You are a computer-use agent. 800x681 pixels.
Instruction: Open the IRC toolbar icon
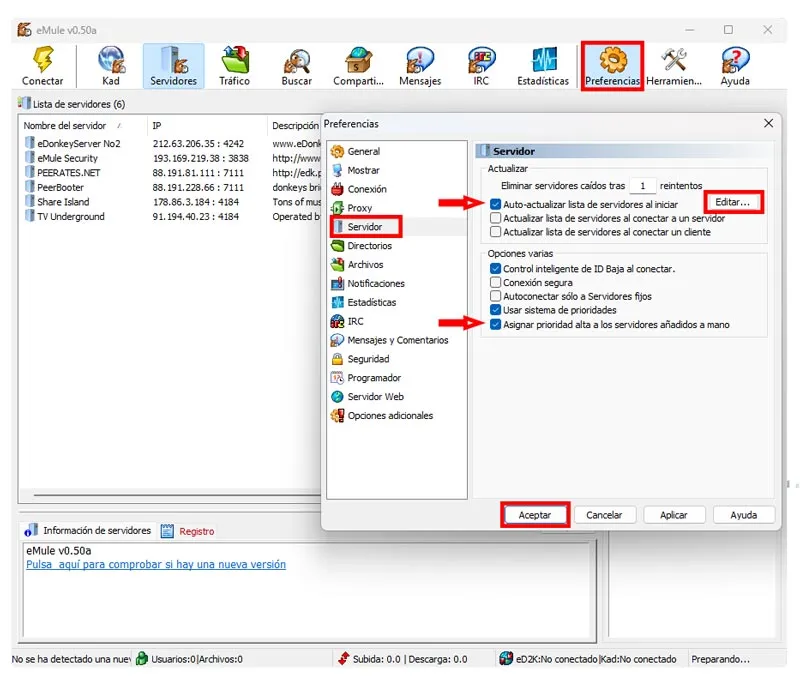[x=481, y=66]
